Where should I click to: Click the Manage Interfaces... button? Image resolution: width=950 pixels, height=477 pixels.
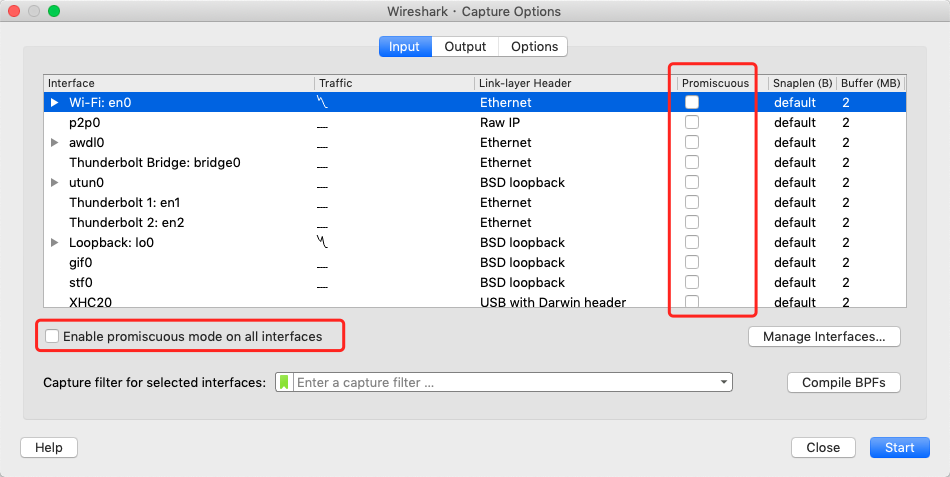tap(824, 336)
